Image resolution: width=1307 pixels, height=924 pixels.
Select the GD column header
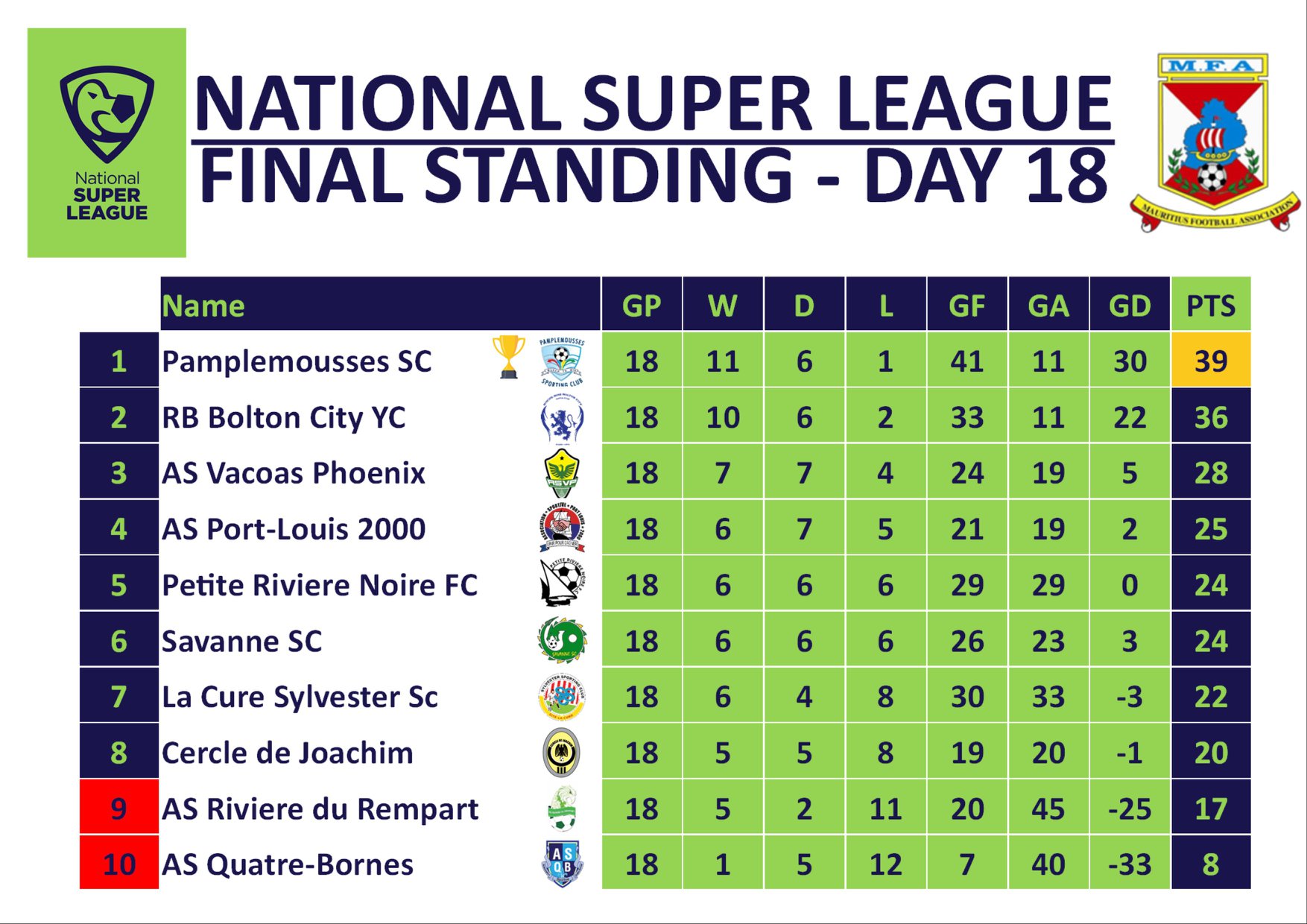click(x=1130, y=305)
